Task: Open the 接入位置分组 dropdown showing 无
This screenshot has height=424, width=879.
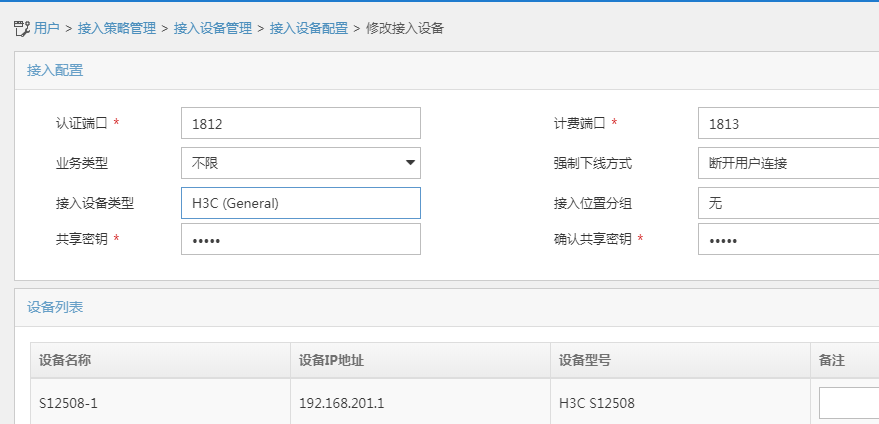Action: pos(787,202)
